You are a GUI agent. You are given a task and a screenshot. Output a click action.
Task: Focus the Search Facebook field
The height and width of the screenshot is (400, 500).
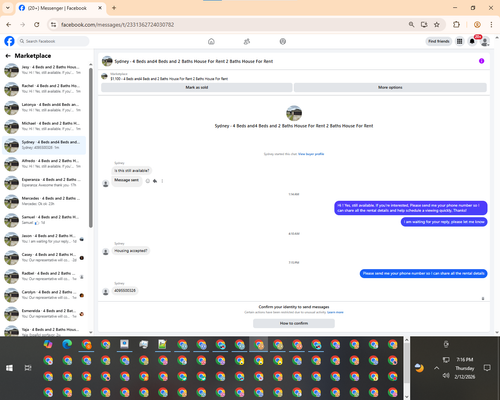53,41
